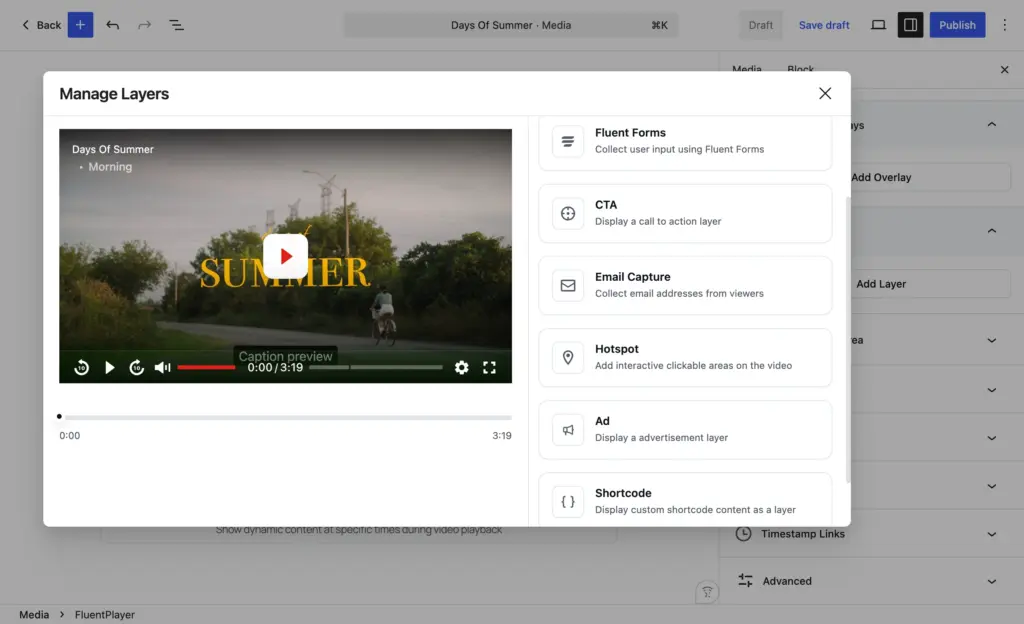This screenshot has width=1024, height=624.
Task: Click the Timestamp Links clock icon
Action: coord(743,534)
